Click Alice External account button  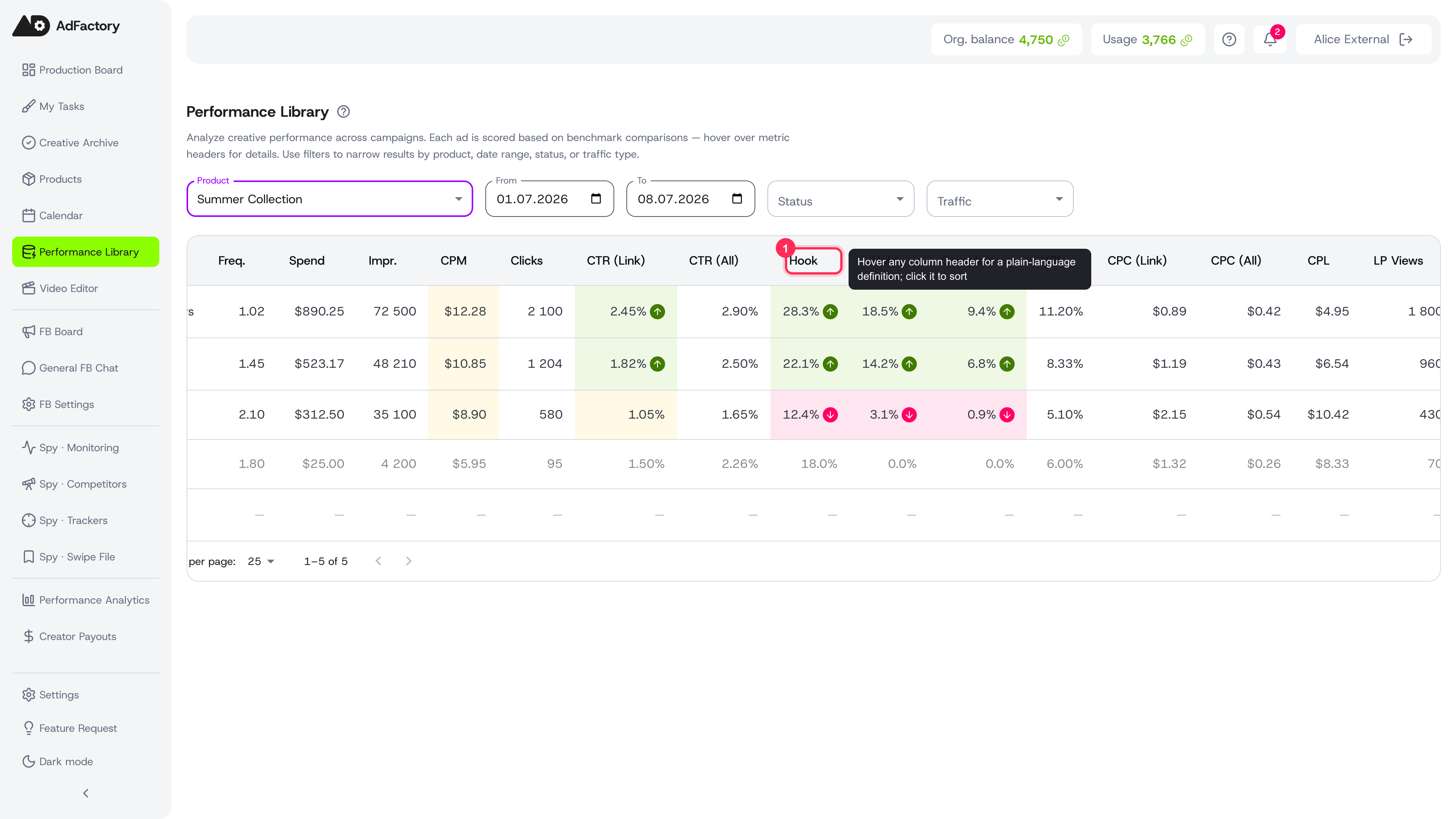[x=1363, y=39]
